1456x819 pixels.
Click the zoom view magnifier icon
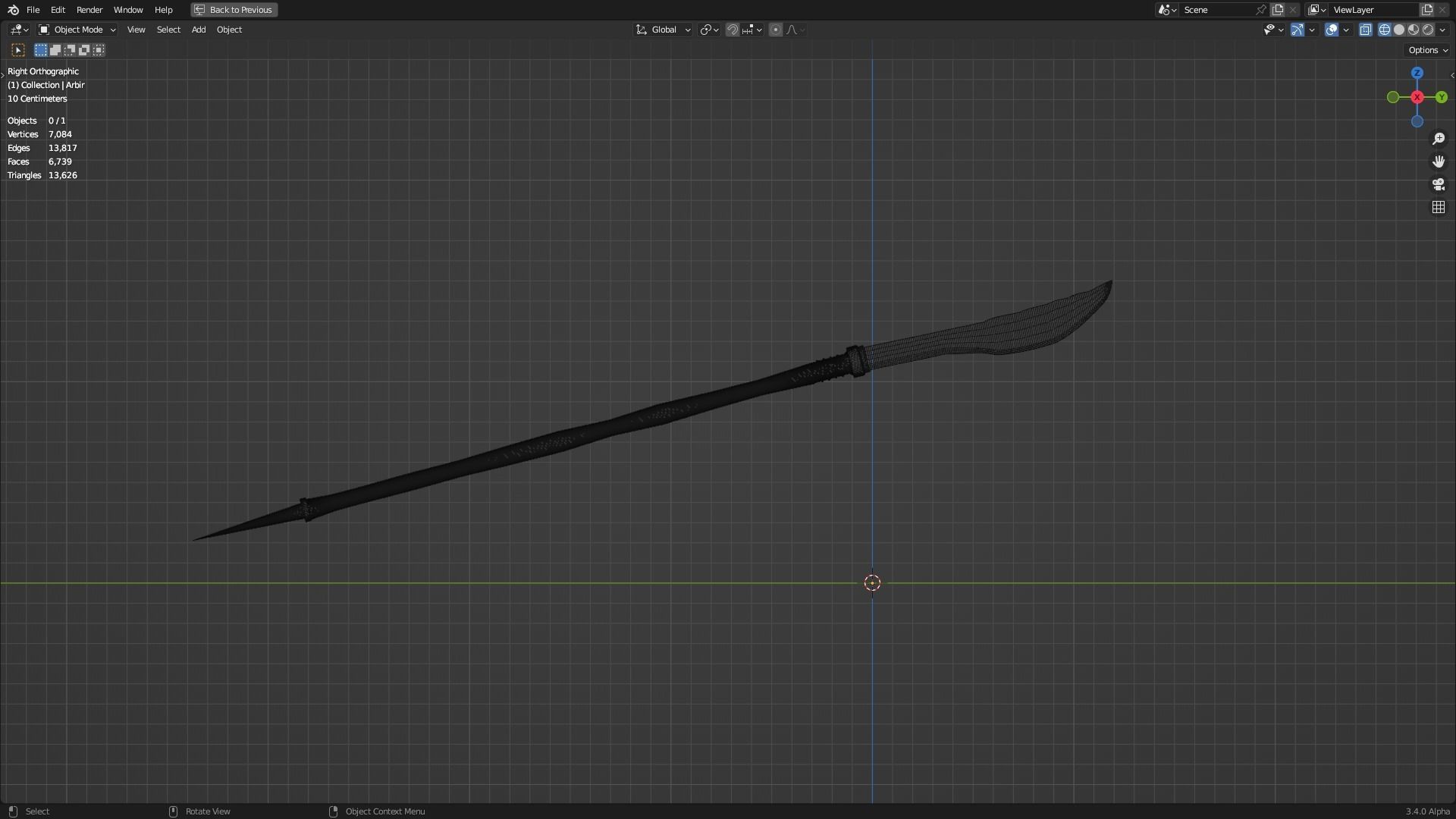pyautogui.click(x=1438, y=139)
